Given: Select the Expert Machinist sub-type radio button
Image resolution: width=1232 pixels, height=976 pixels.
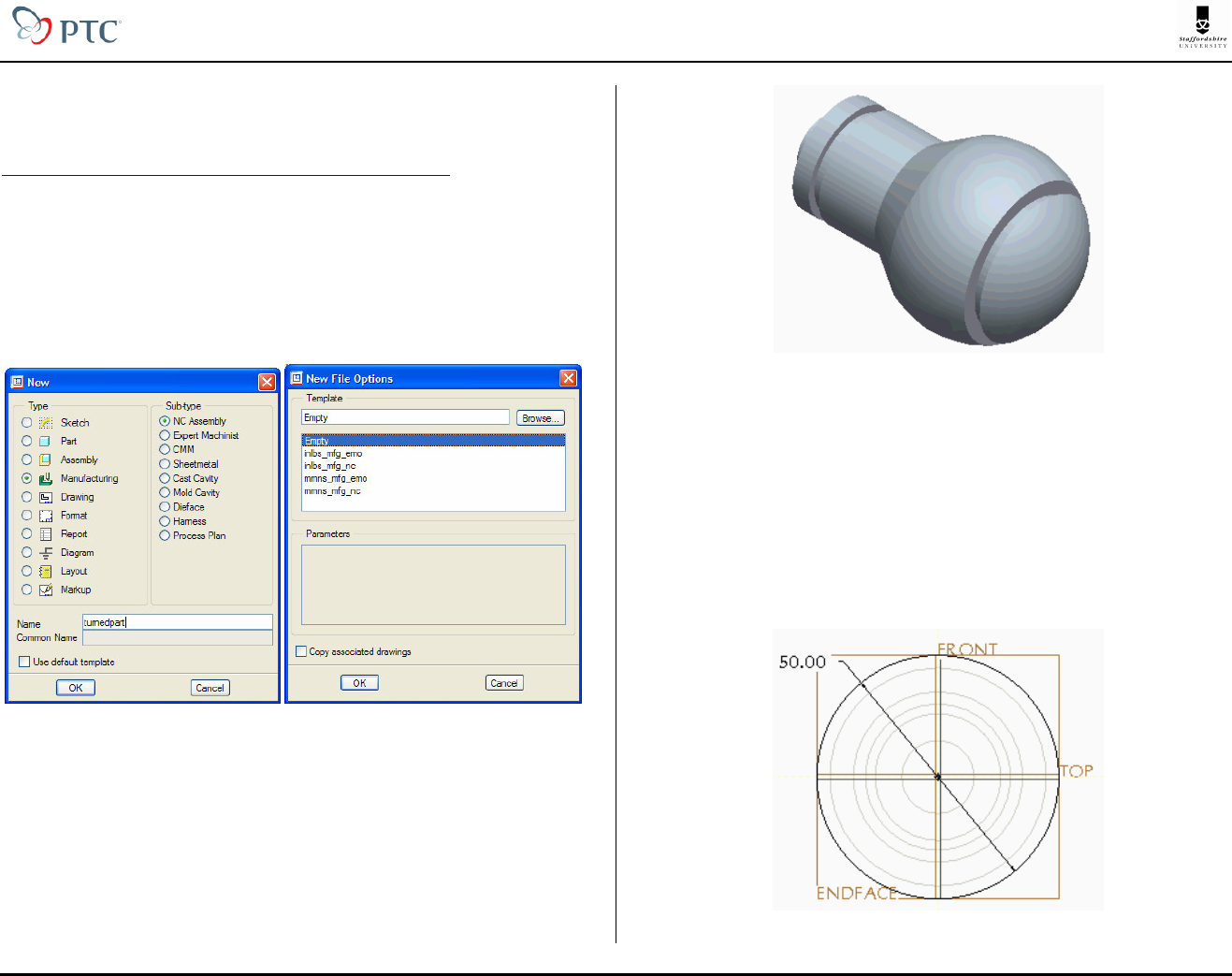Looking at the screenshot, I should pos(165,435).
